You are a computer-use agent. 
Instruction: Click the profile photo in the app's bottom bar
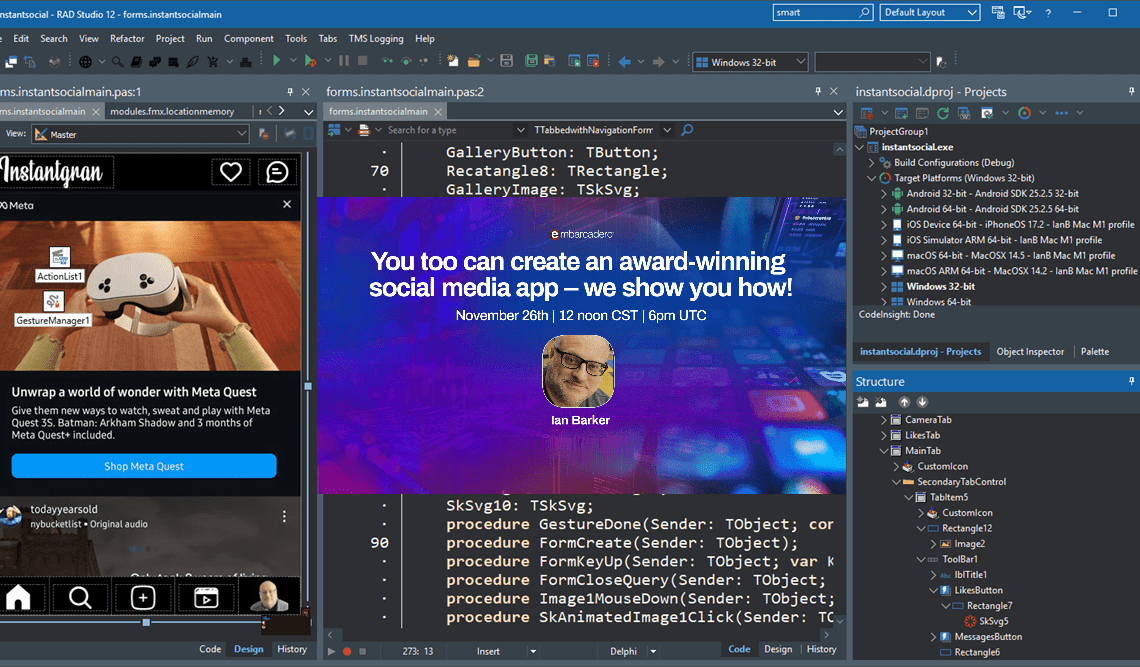pyautogui.click(x=269, y=596)
